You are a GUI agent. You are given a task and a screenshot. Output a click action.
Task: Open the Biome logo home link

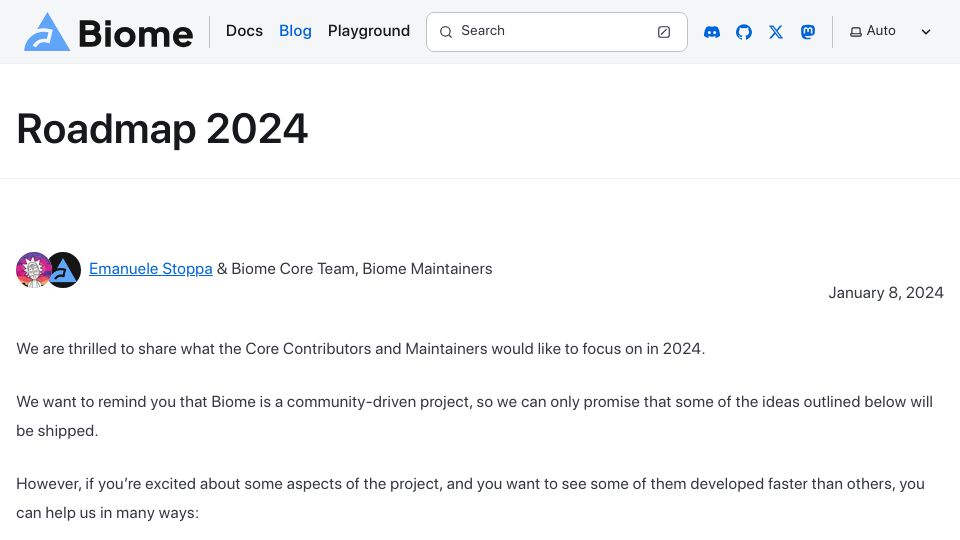(x=108, y=32)
